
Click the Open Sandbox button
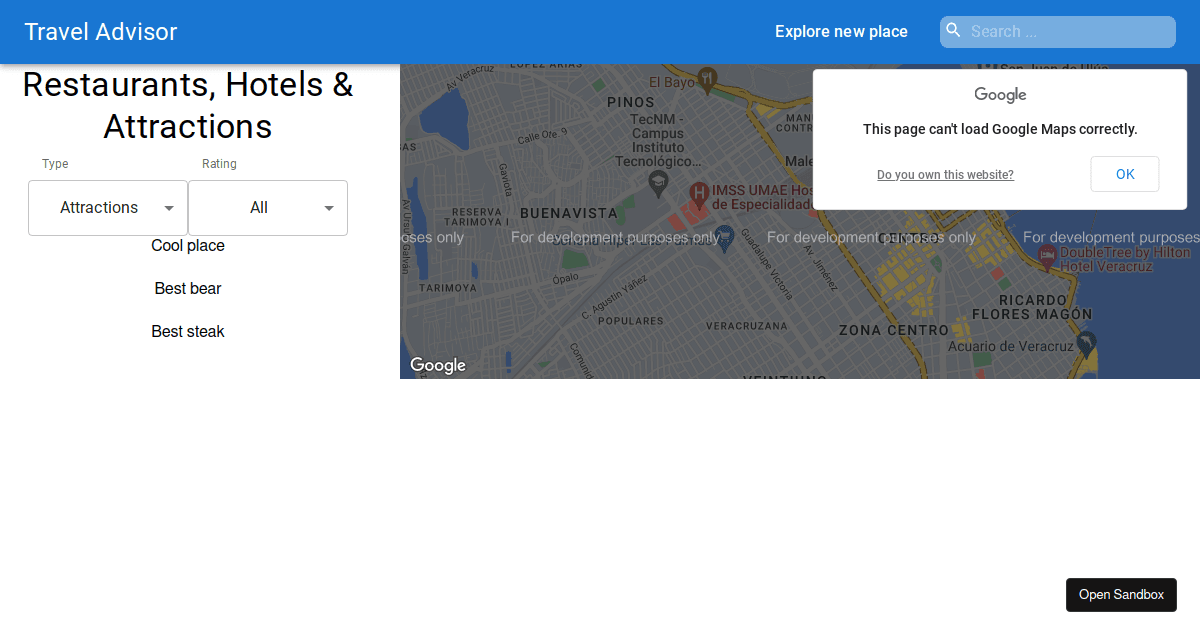pos(1121,594)
